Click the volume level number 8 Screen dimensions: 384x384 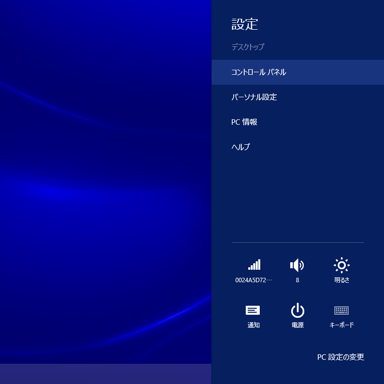(297, 280)
